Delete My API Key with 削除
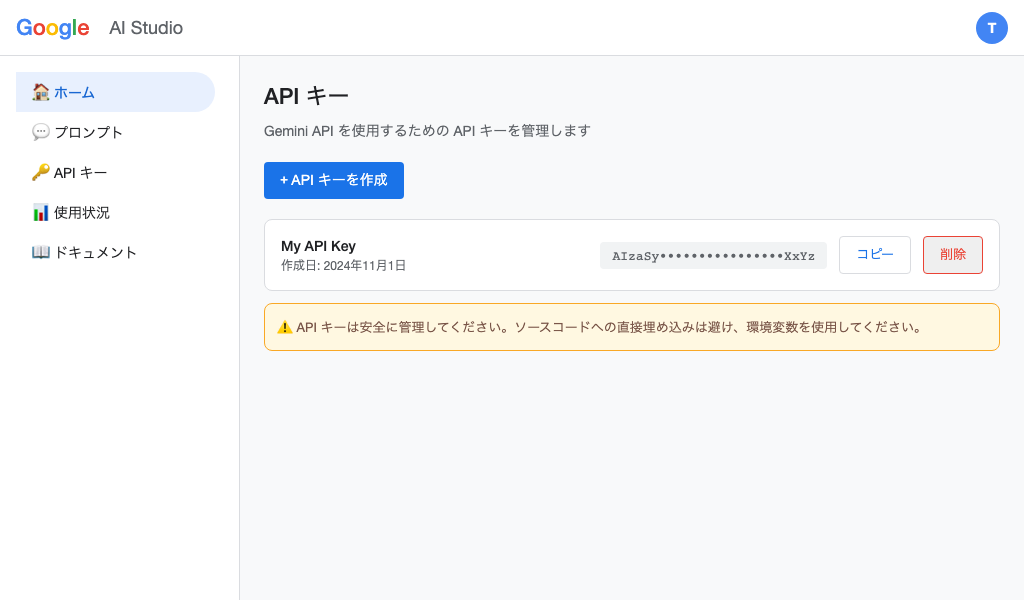This screenshot has width=1024, height=600. click(x=952, y=255)
